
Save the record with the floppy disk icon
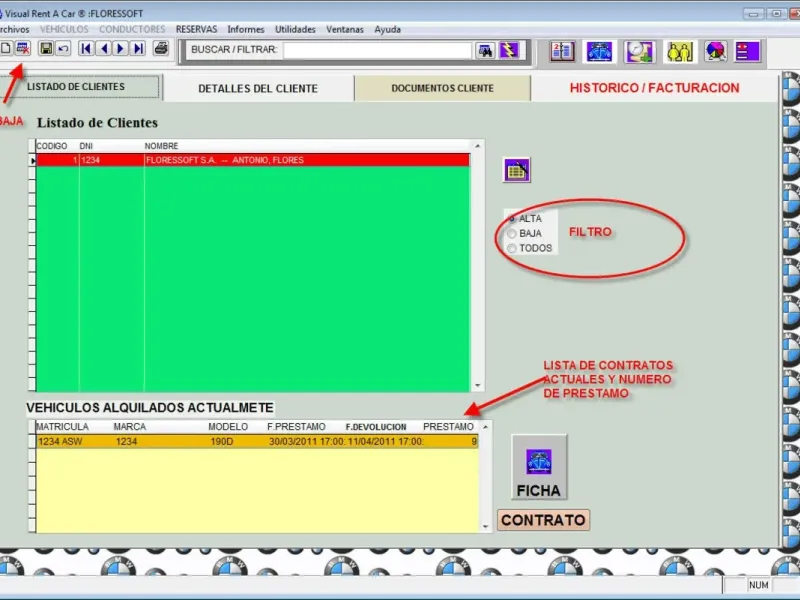pos(46,49)
